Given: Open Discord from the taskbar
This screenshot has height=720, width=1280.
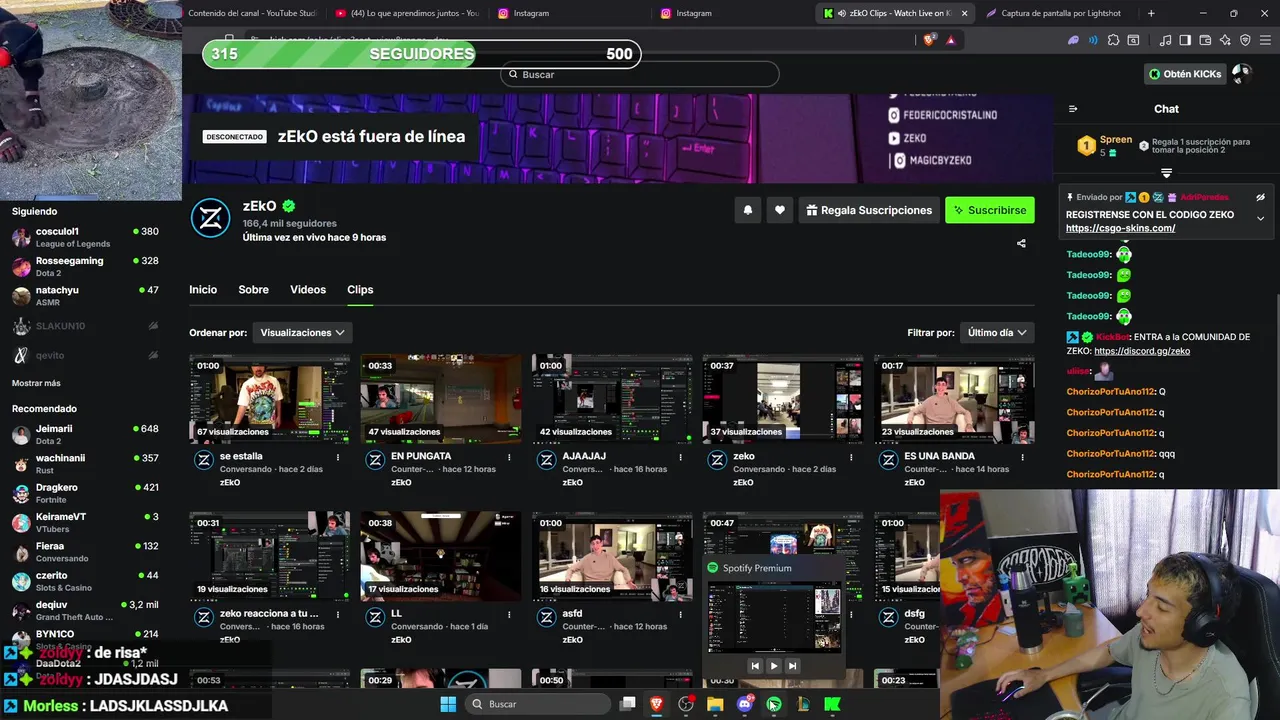Looking at the screenshot, I should pos(744,704).
